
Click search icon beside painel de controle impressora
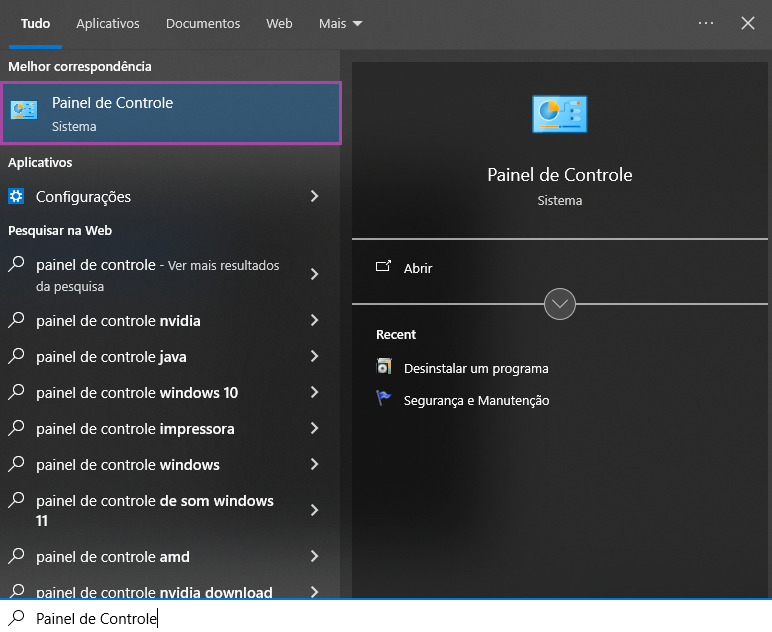(16, 428)
